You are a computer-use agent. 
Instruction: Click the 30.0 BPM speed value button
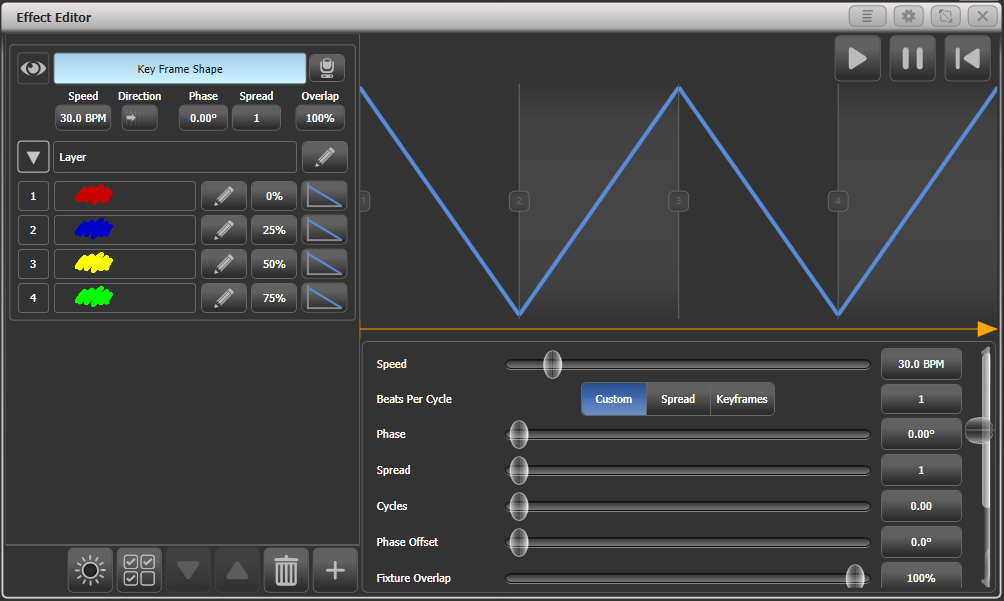click(83, 117)
